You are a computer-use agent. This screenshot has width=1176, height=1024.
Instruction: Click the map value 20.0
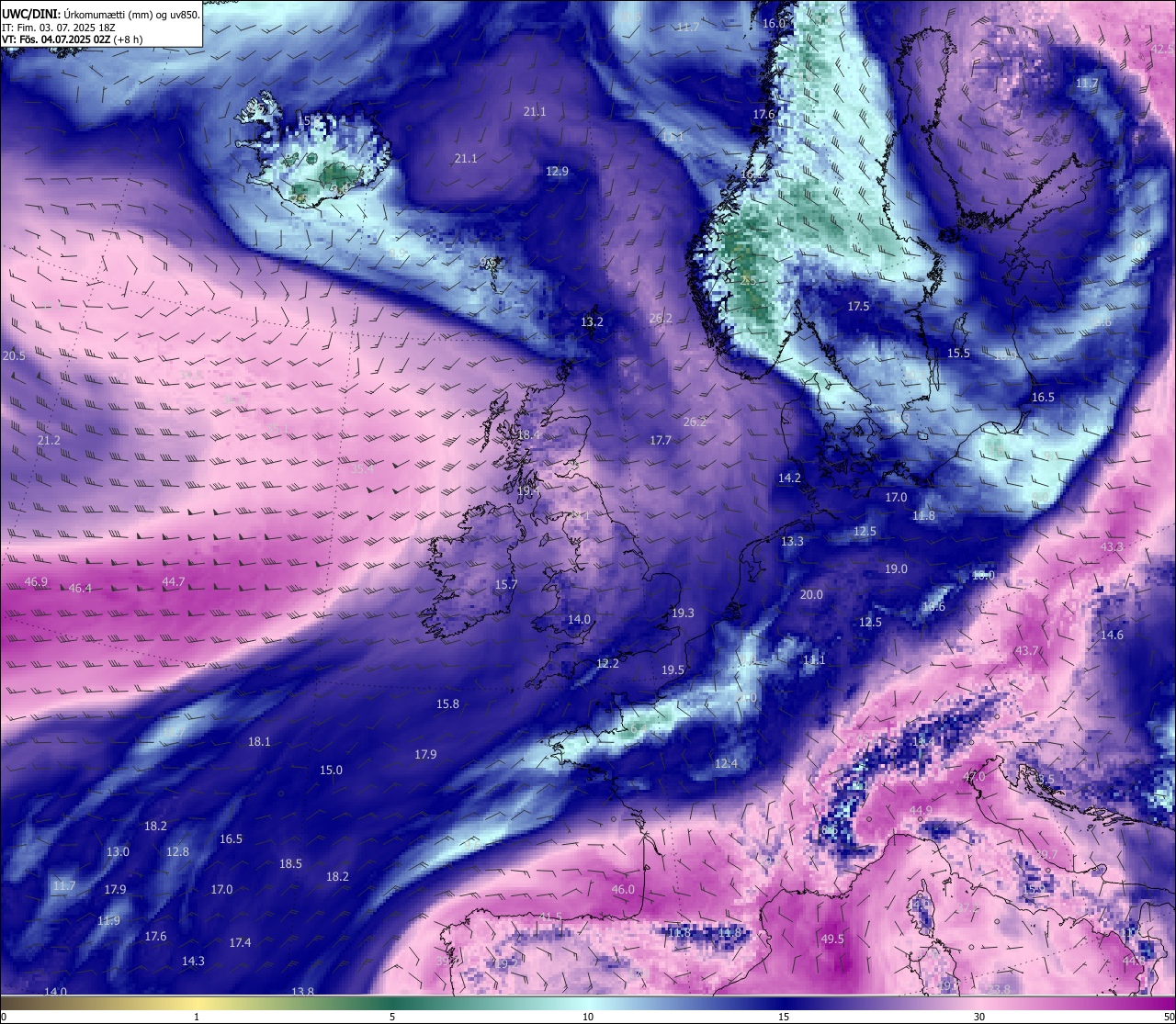pyautogui.click(x=811, y=595)
